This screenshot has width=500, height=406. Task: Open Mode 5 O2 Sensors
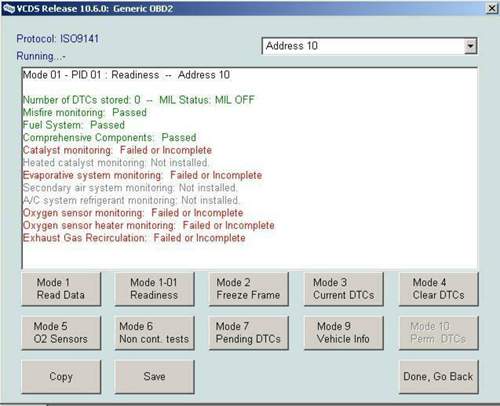click(61, 333)
